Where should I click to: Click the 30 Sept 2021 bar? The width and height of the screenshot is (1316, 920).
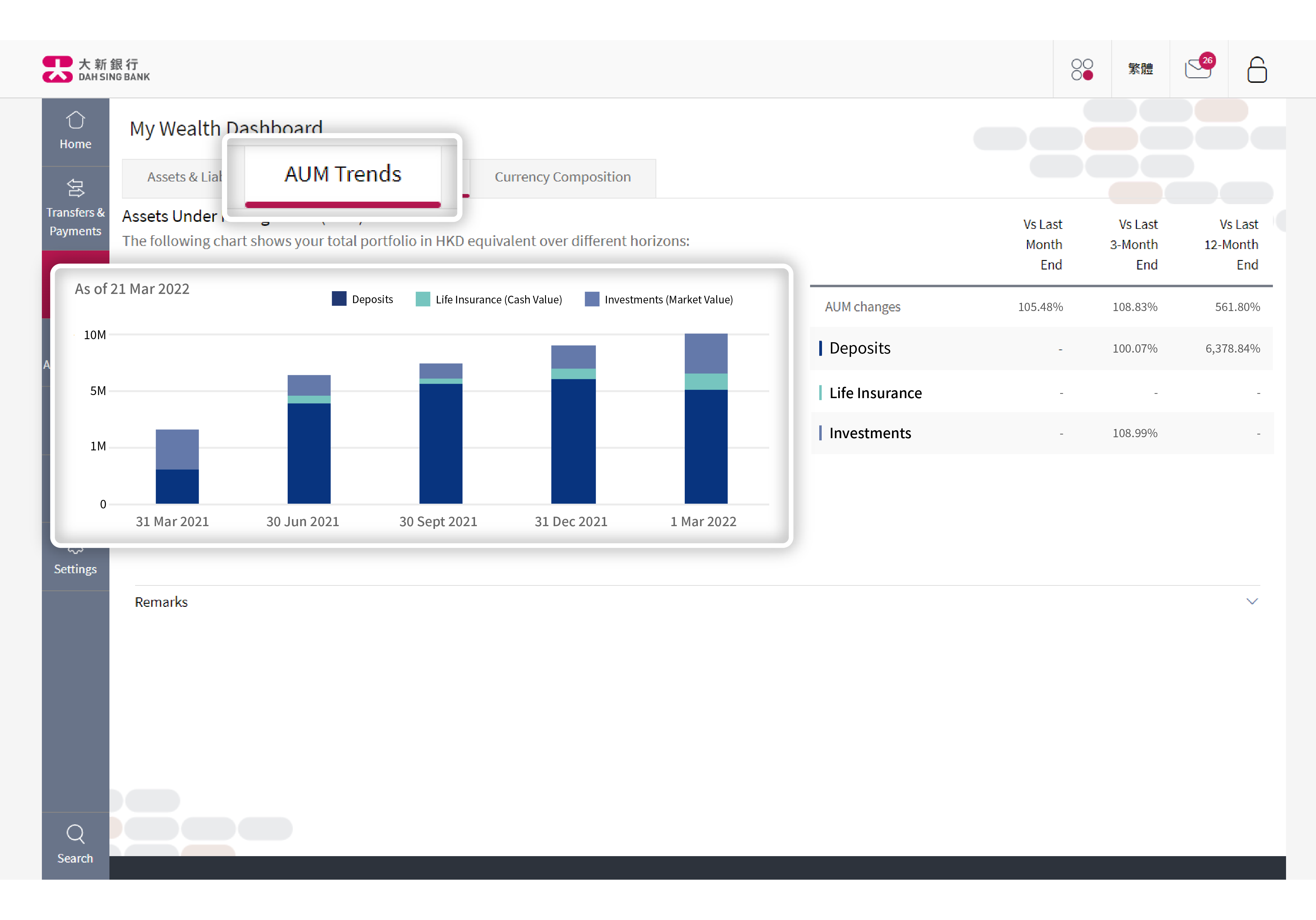pyautogui.click(x=441, y=434)
